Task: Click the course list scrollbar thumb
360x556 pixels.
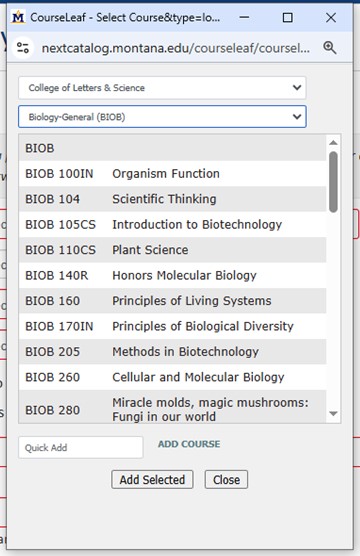Action: (333, 182)
